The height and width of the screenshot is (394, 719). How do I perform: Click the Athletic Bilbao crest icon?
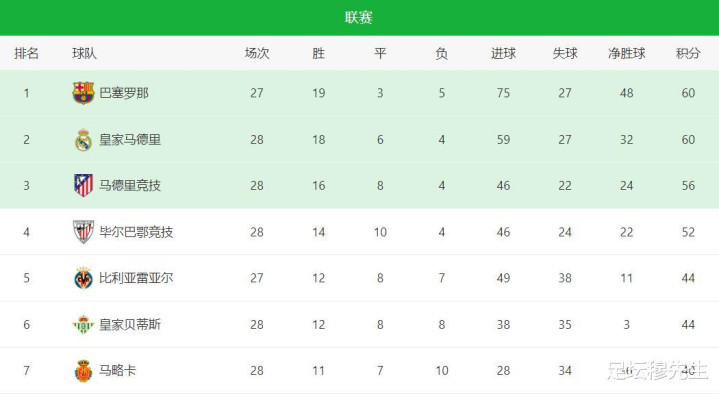83,232
